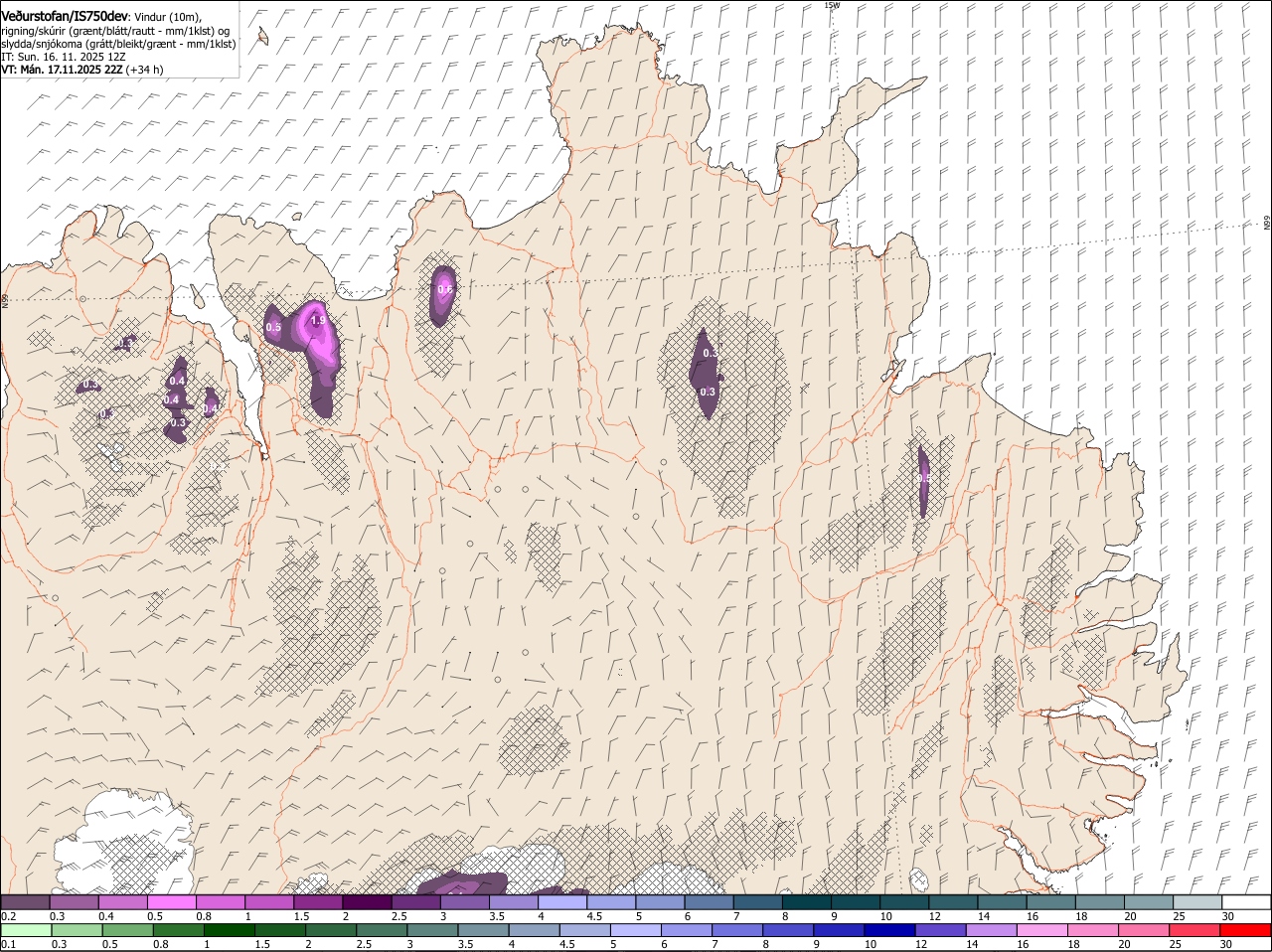Select the light grey 25–30 legend swatch
The image size is (1272, 952).
point(1197,902)
